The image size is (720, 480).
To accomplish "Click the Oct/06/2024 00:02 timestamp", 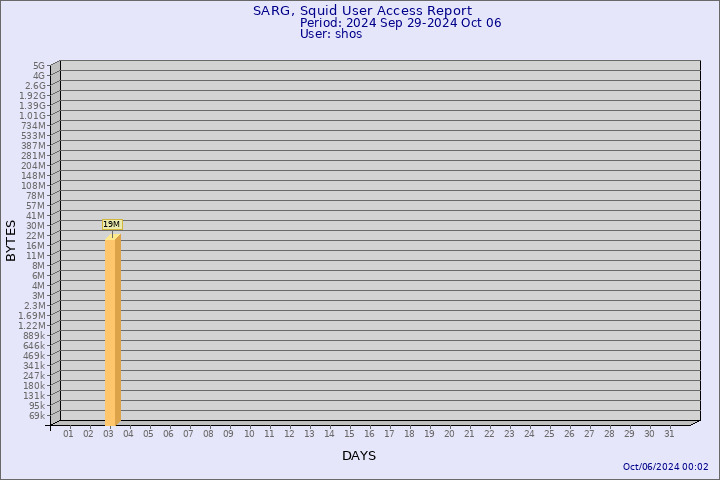I will click(x=665, y=467).
